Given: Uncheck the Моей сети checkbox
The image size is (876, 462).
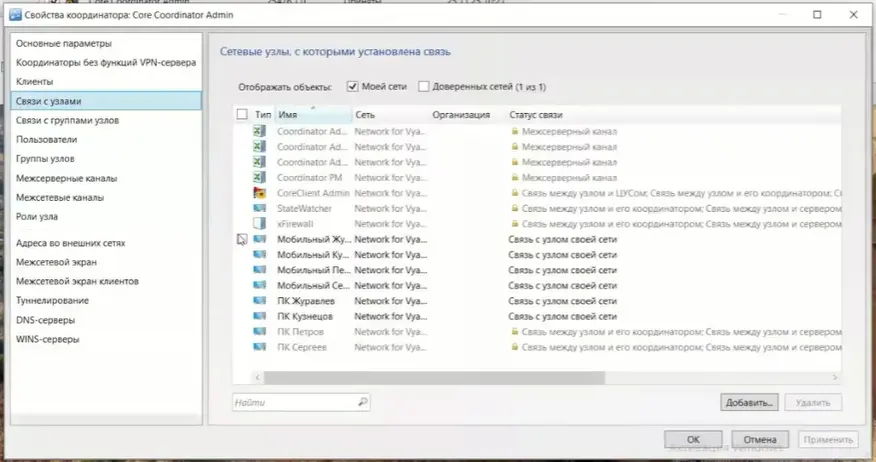Looking at the screenshot, I should [353, 87].
